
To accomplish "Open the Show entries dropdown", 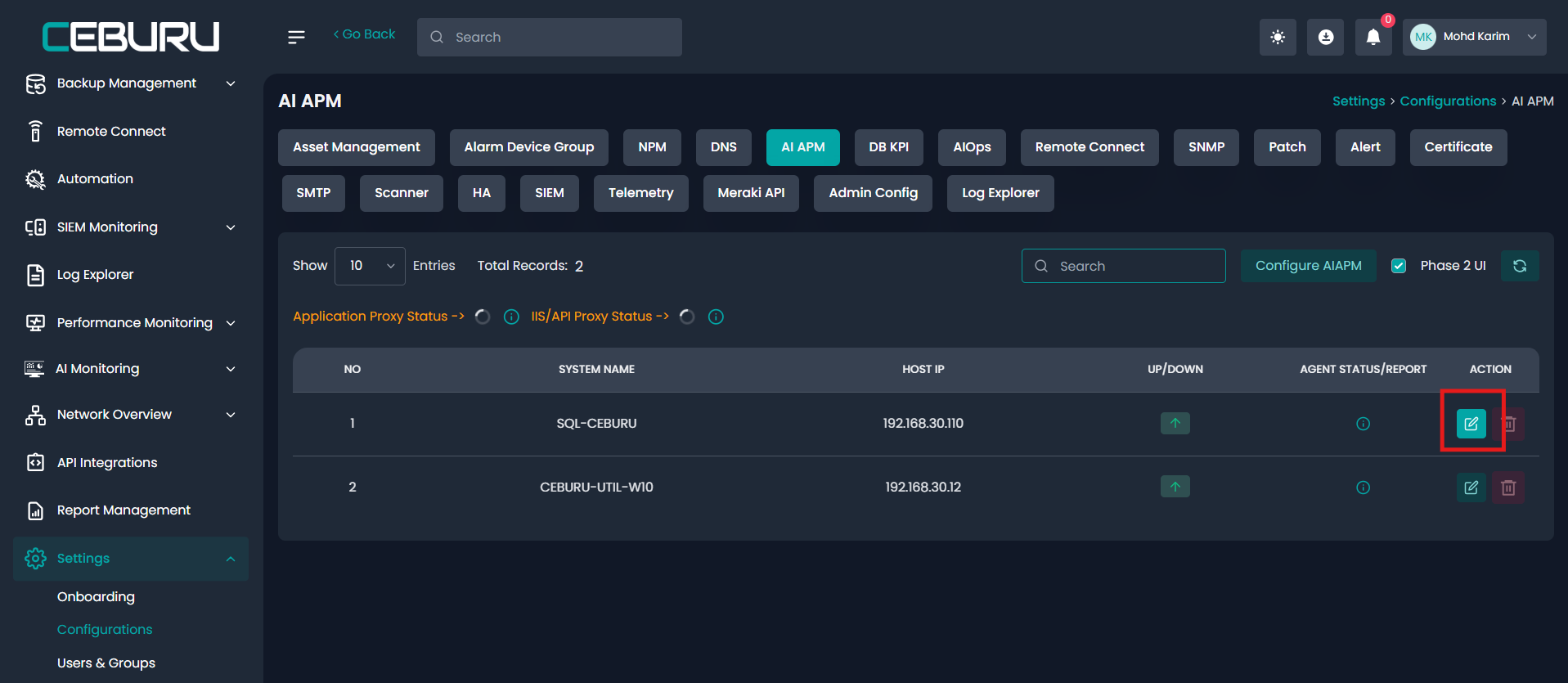I will pos(370,266).
